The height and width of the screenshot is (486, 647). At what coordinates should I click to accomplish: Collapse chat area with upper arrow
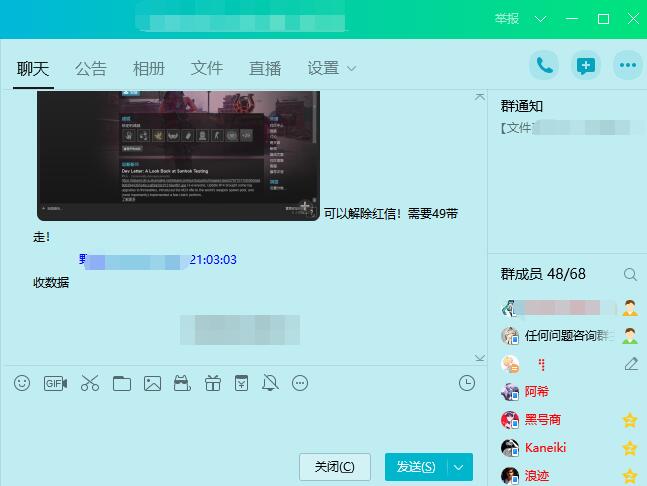click(479, 97)
